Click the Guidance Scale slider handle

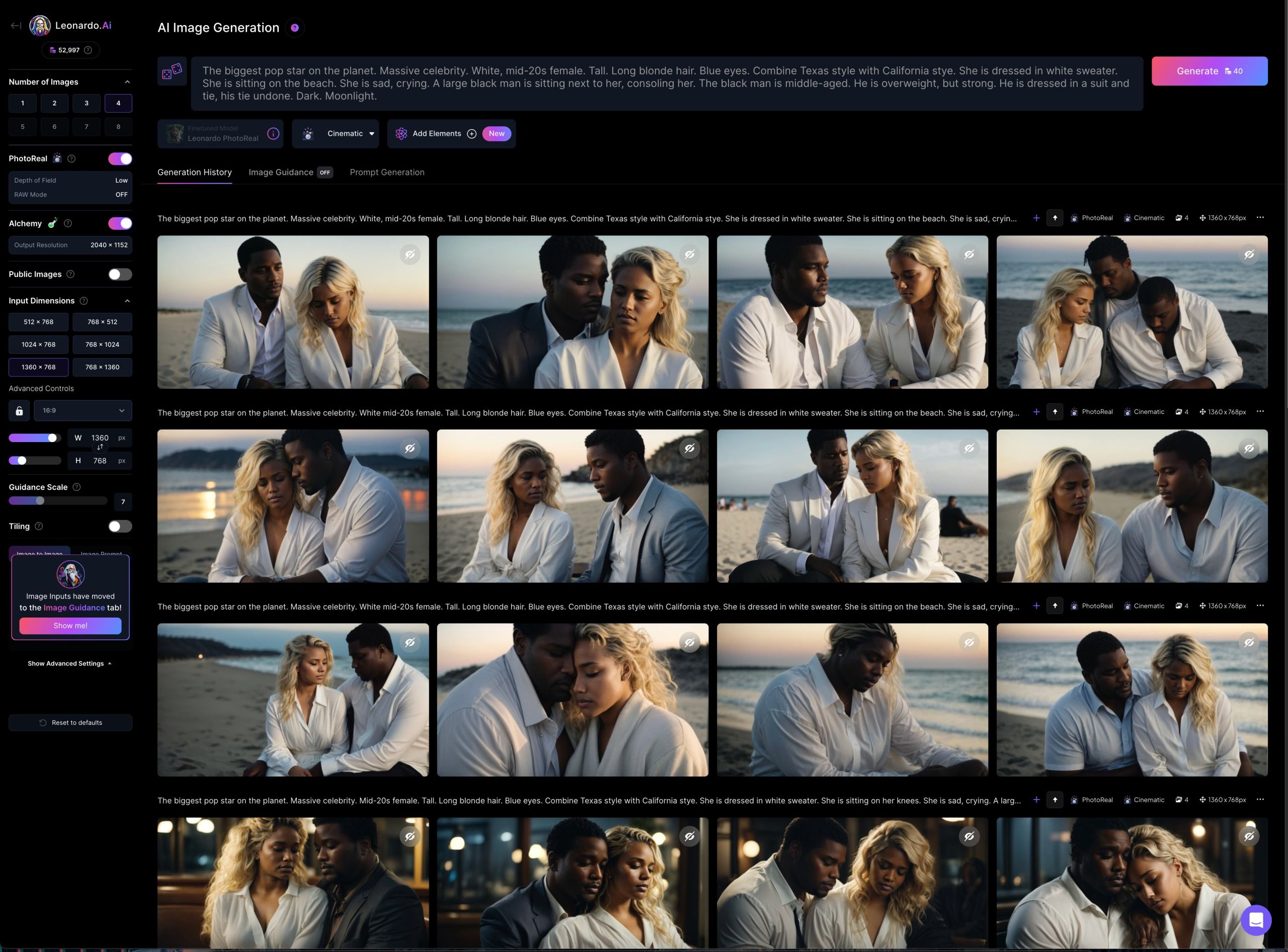tap(40, 500)
